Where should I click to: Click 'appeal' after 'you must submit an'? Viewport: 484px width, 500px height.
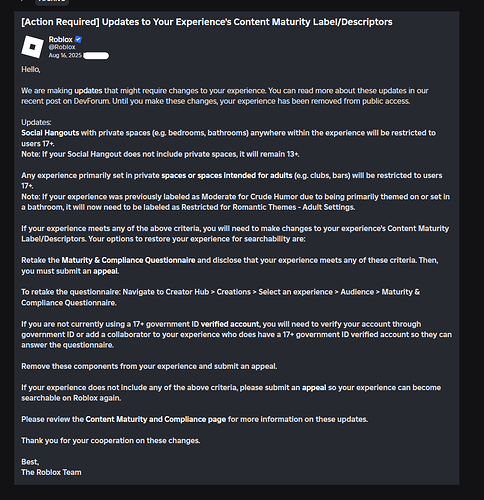tap(106, 271)
